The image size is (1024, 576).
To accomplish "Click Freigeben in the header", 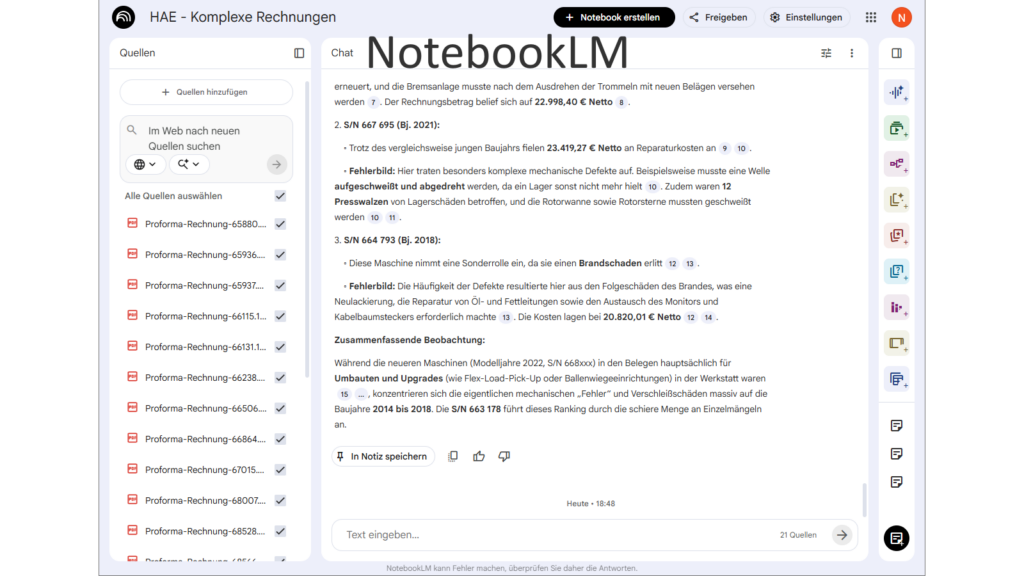I will coord(718,16).
